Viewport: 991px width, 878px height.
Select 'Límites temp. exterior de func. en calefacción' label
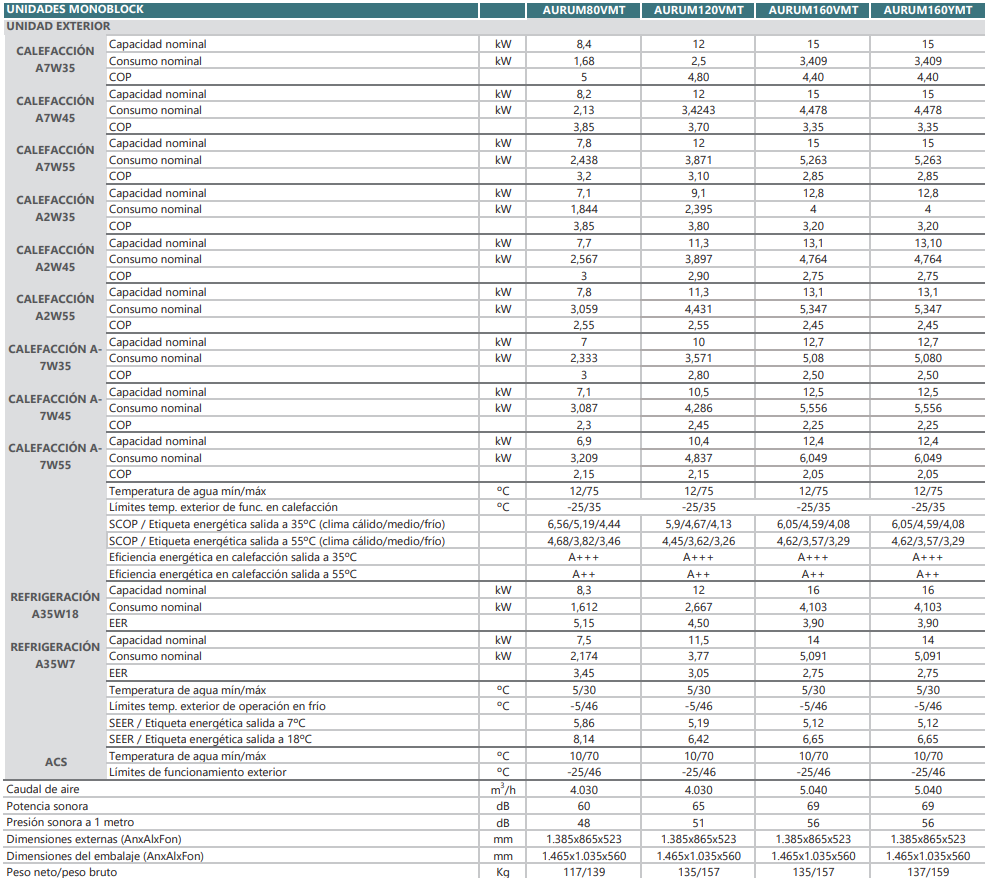click(223, 507)
